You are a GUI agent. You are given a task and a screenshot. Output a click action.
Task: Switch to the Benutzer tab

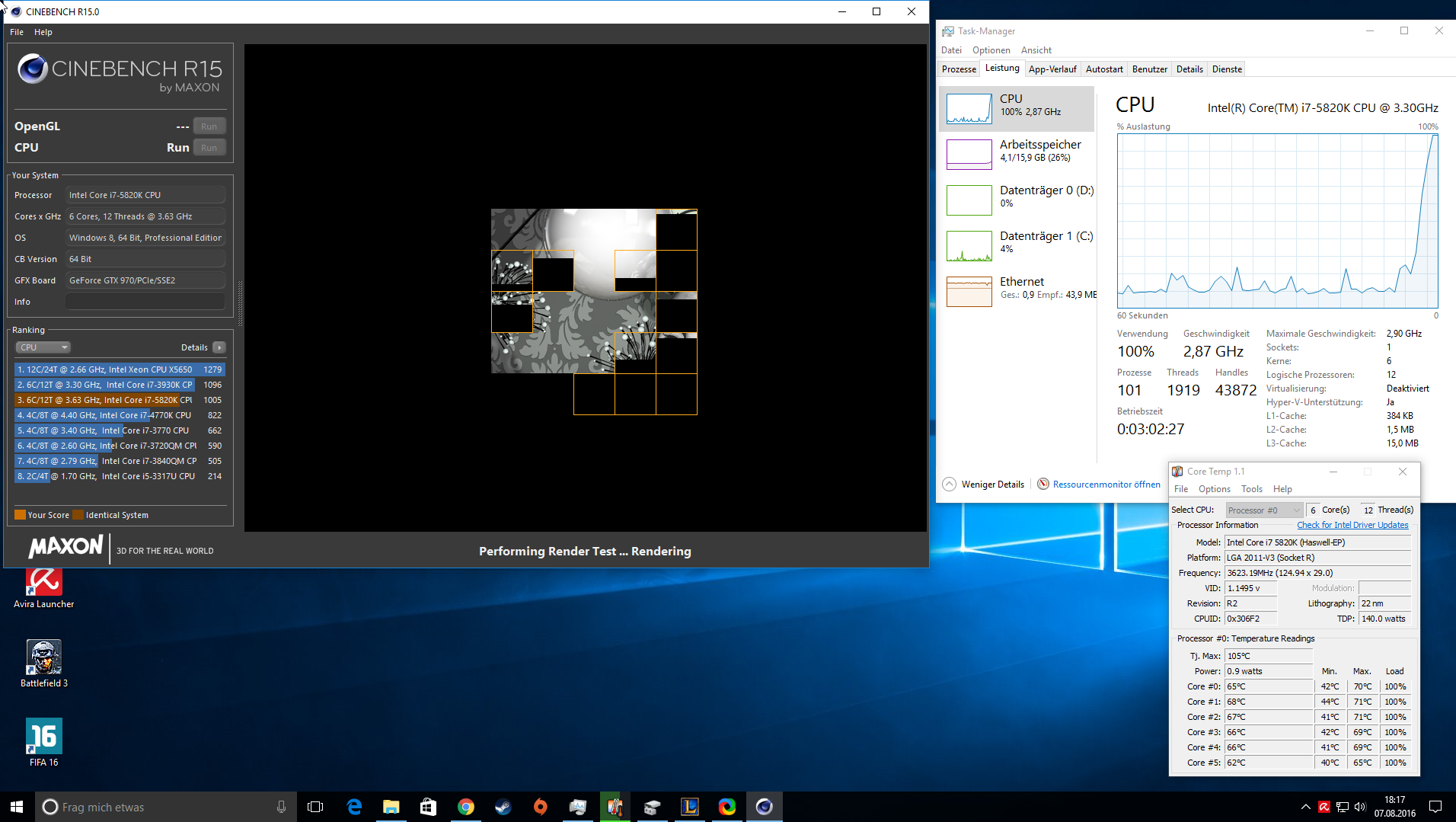[1149, 69]
